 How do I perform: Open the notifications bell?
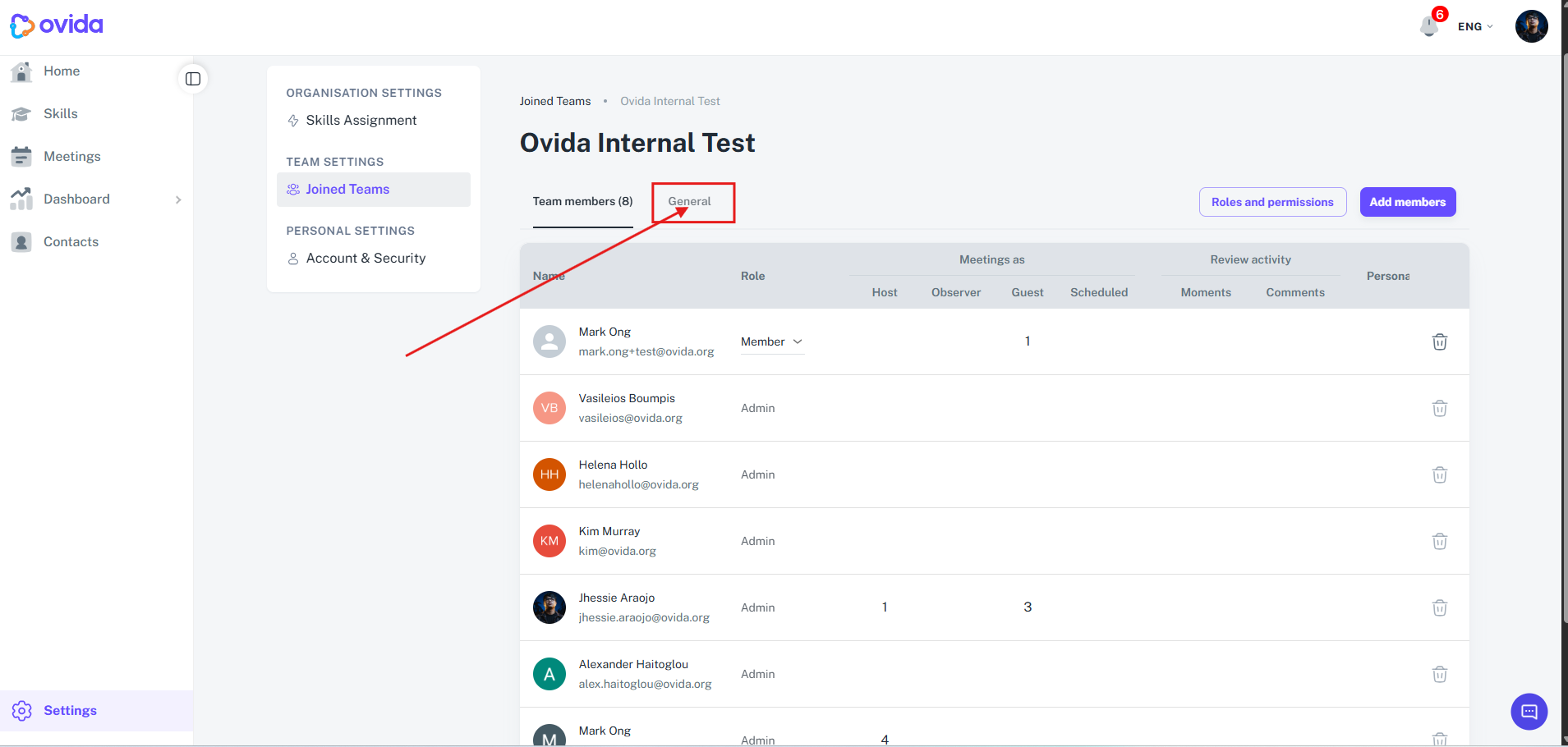(x=1429, y=26)
